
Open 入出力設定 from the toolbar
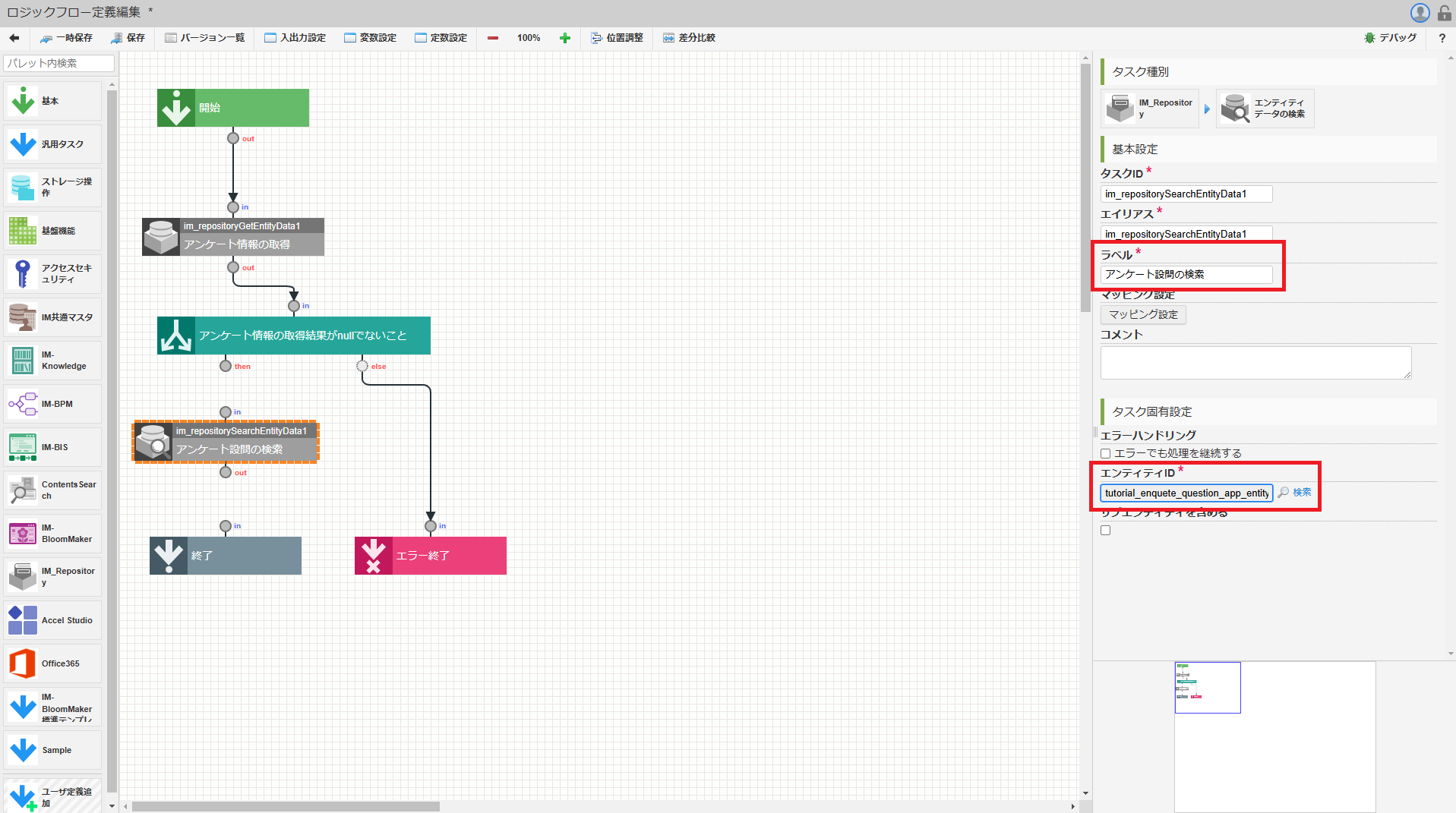(x=295, y=37)
